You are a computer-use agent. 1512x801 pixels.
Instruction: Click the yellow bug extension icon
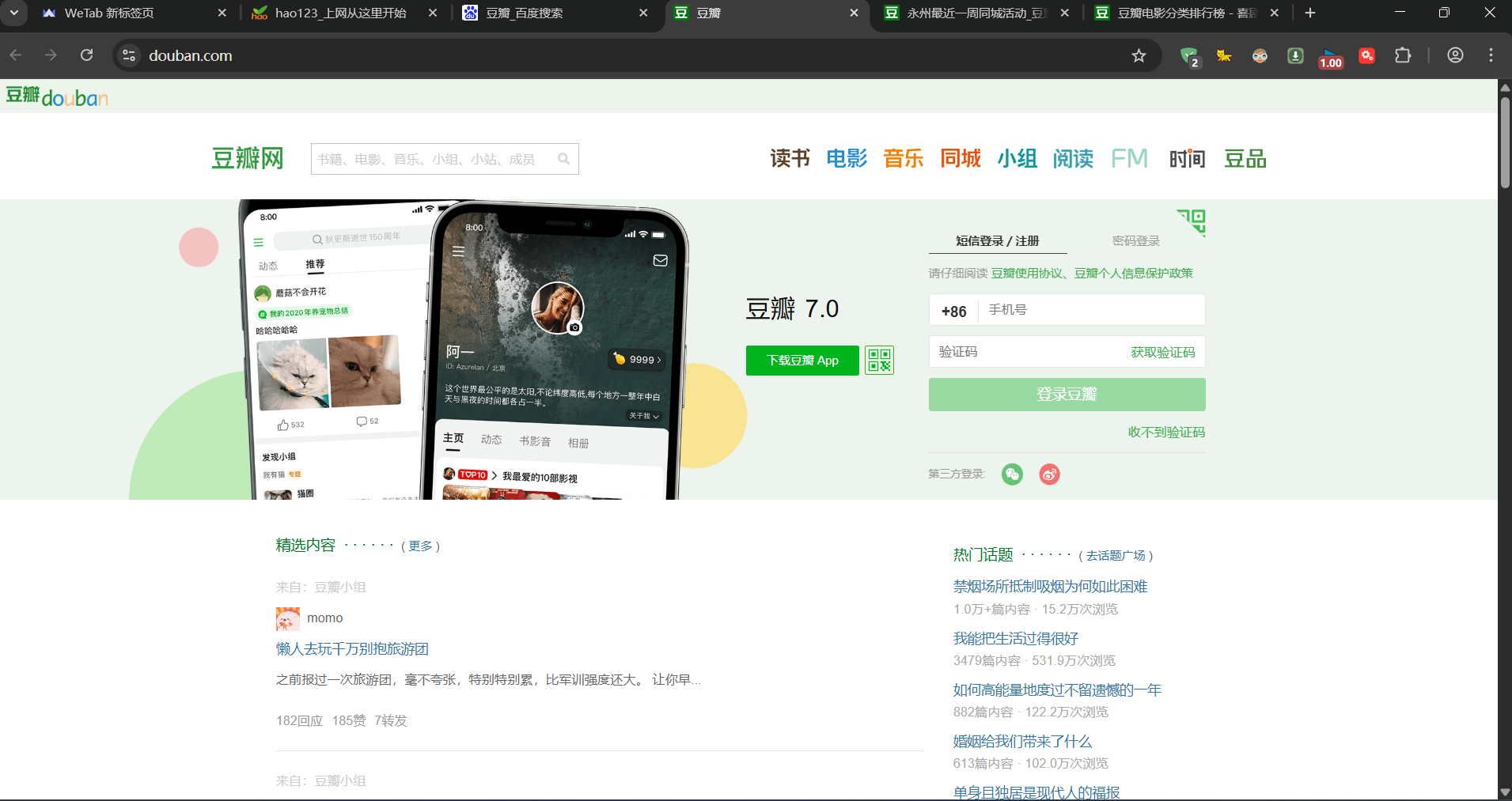coord(1224,55)
